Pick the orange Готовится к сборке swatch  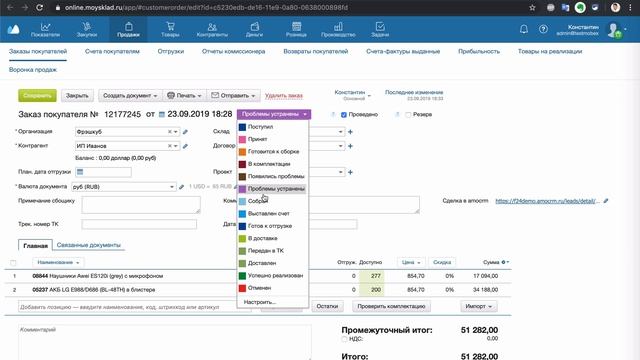point(242,152)
